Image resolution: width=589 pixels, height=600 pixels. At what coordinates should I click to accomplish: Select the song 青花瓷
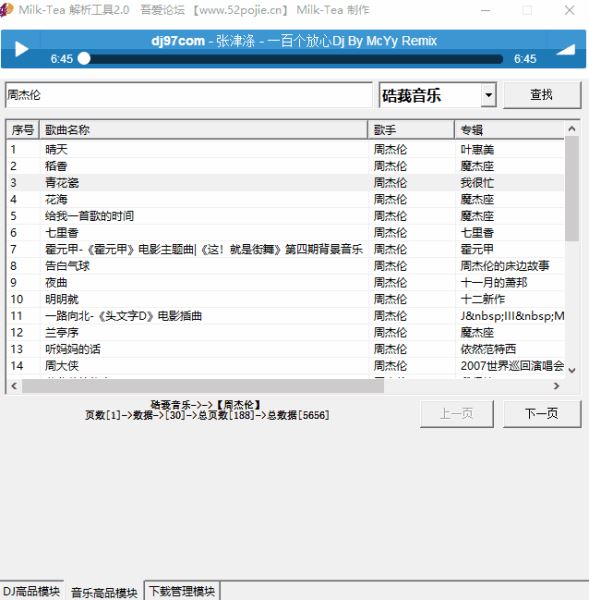coord(62,183)
